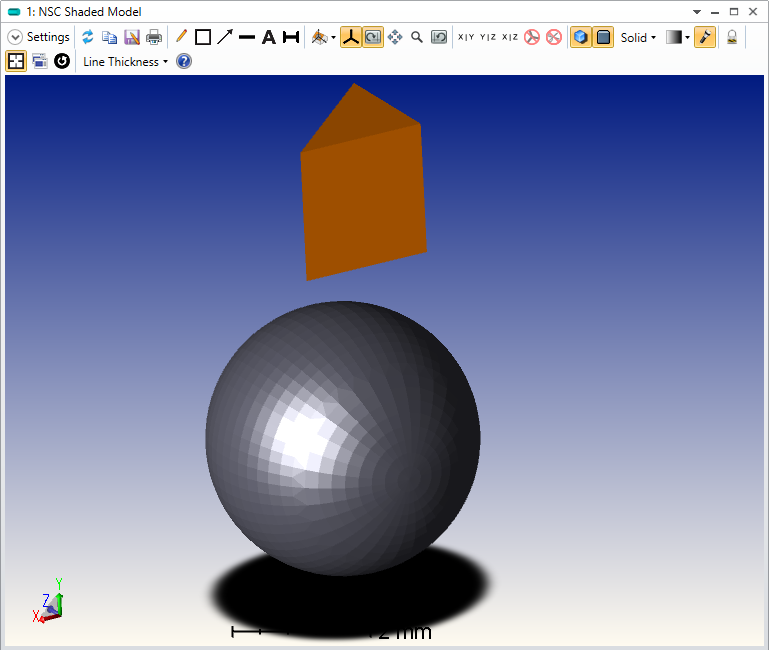Click the print window icon
This screenshot has width=769, height=650.
(154, 37)
